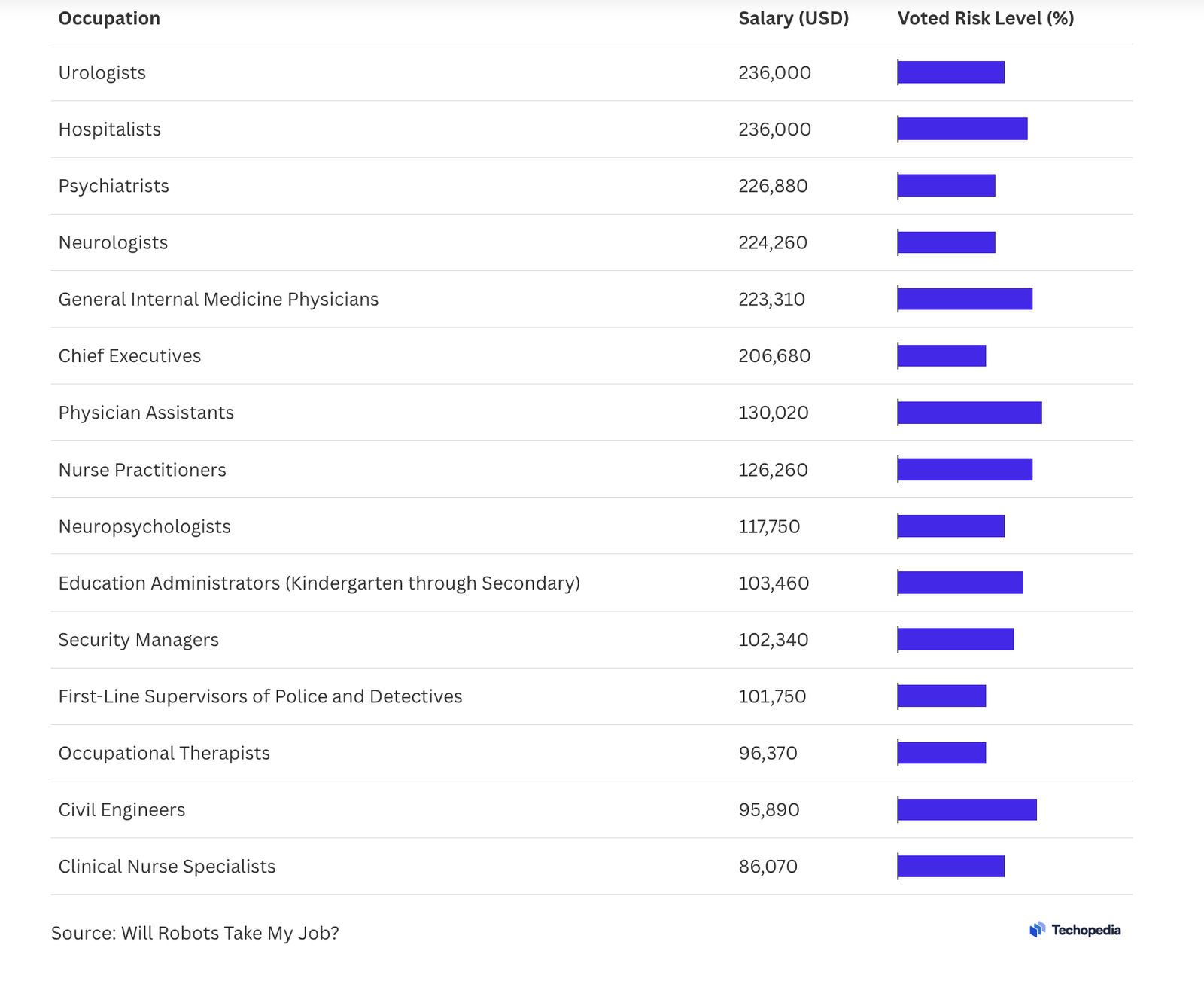The height and width of the screenshot is (981, 1204).
Task: Select the Urologists row label
Action: [x=102, y=73]
